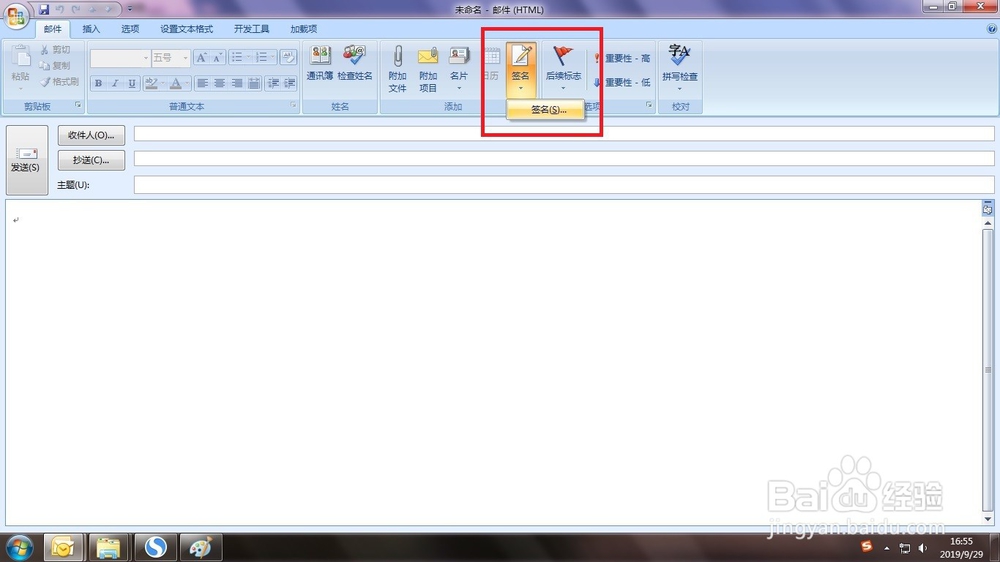Select Format Painter (格式刷)
Screen dimensions: 1000x562
(59, 82)
